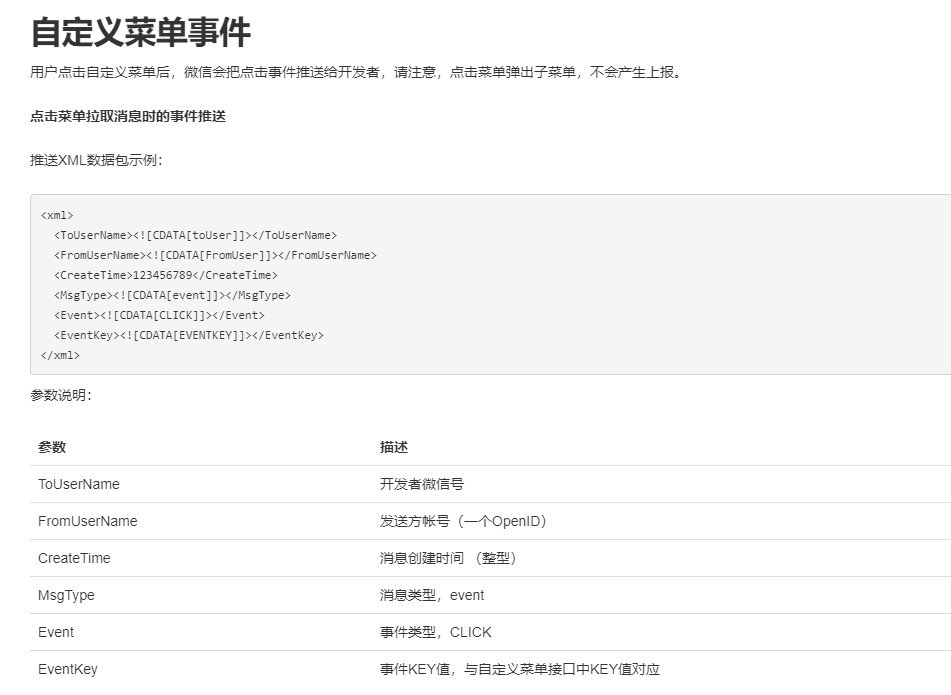Click the closing </xml> code line

point(60,355)
